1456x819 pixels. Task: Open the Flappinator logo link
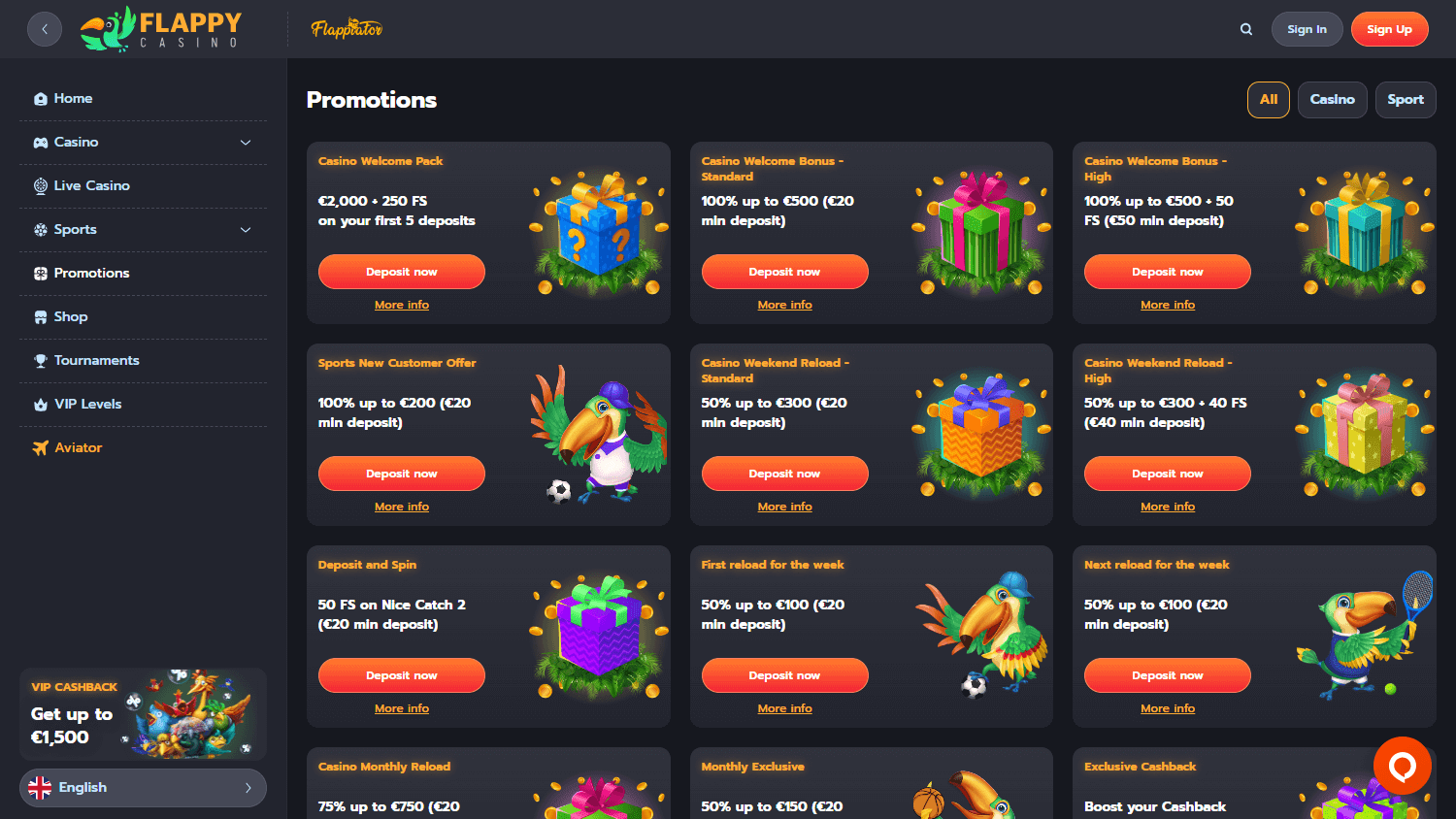[347, 29]
